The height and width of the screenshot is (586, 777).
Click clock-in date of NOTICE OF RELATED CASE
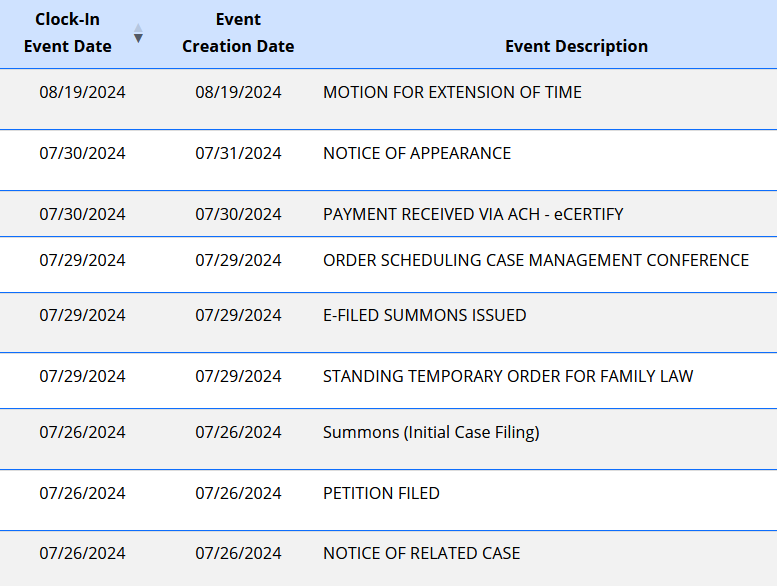[83, 554]
